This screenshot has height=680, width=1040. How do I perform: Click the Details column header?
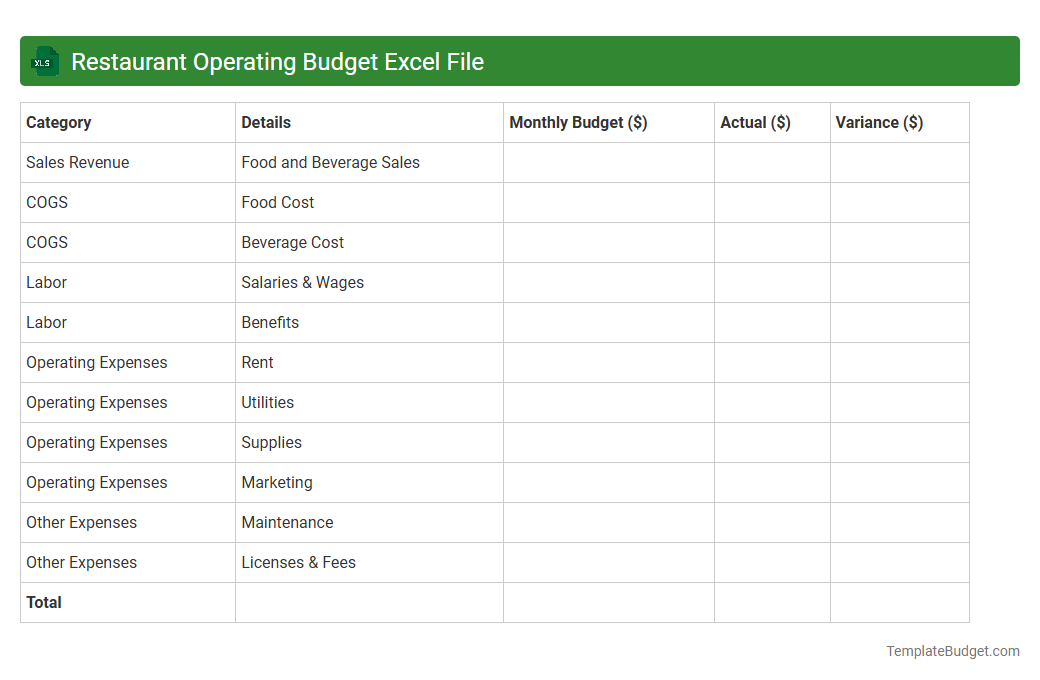point(265,122)
